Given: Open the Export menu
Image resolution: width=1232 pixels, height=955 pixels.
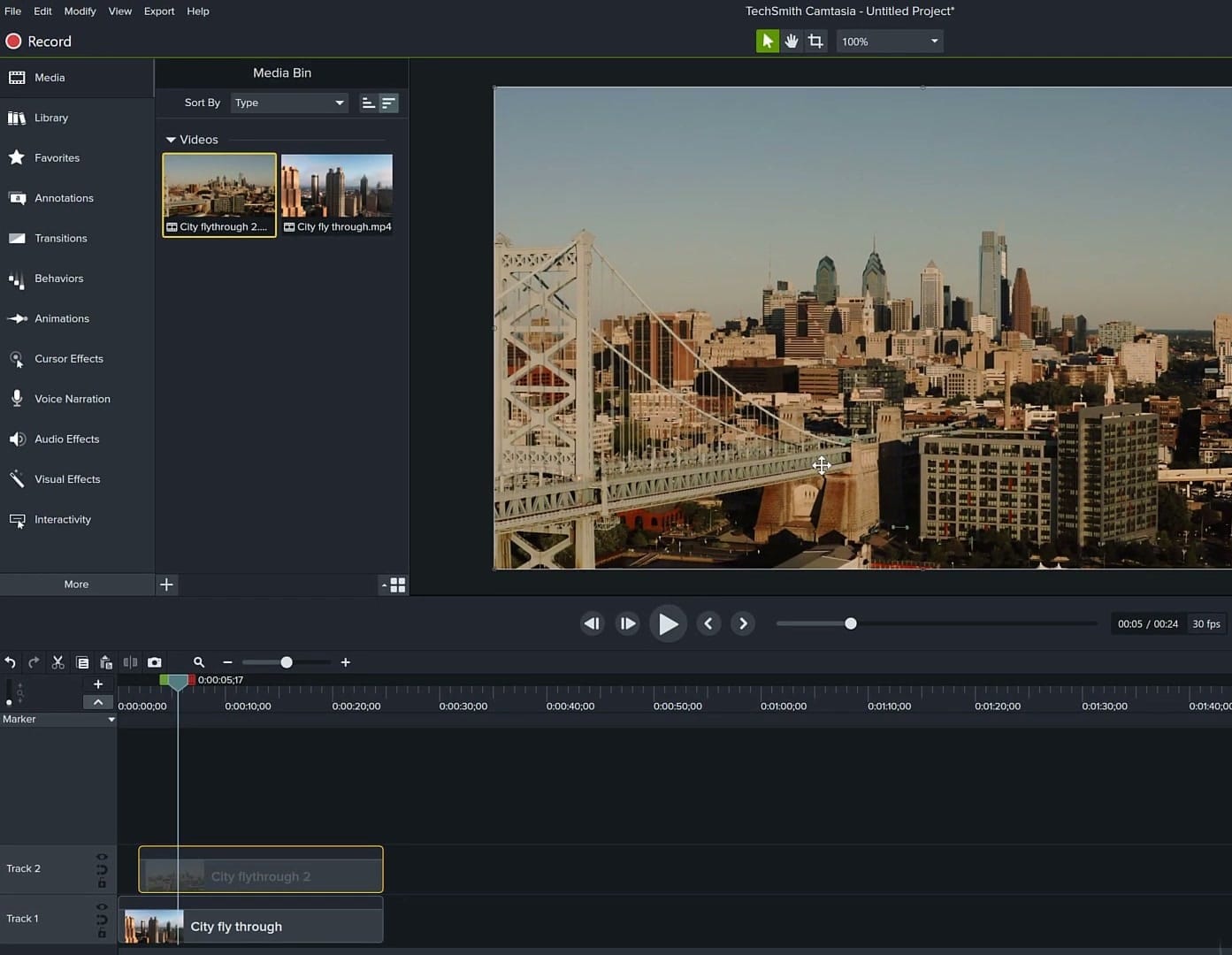Looking at the screenshot, I should click(x=158, y=11).
